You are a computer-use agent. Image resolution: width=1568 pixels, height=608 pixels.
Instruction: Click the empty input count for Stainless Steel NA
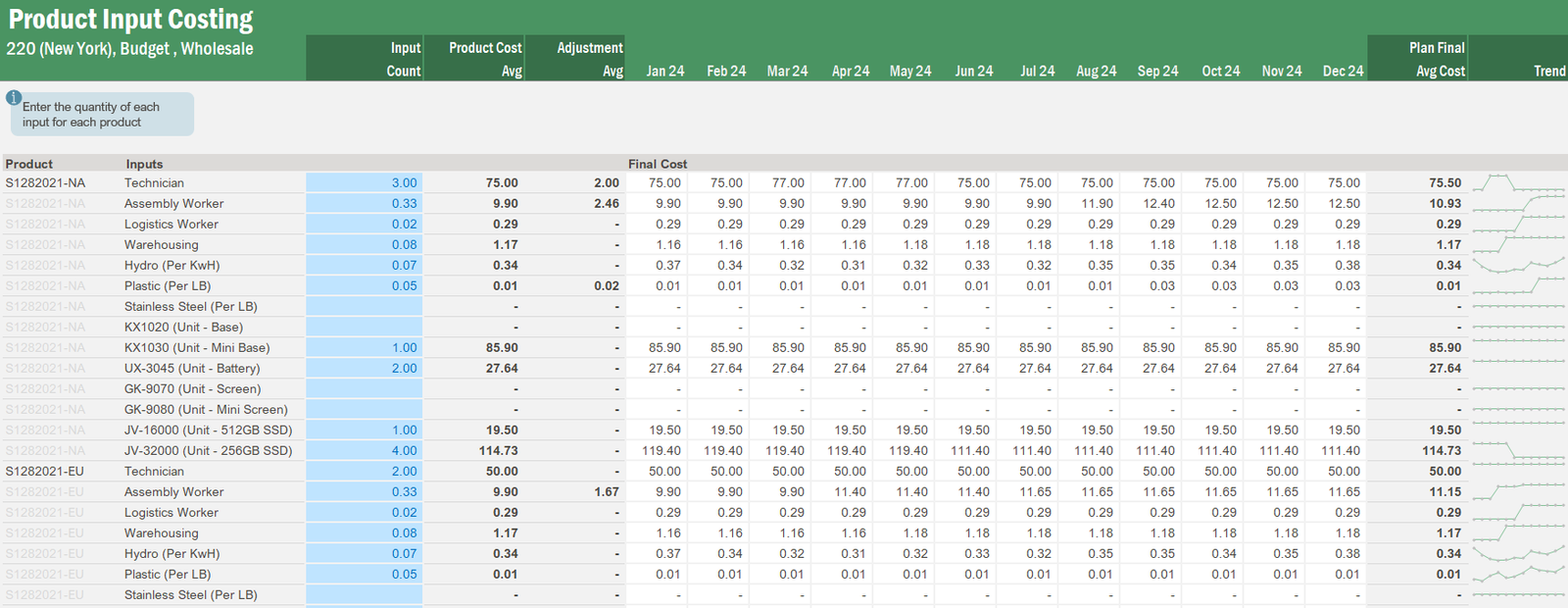coord(364,307)
